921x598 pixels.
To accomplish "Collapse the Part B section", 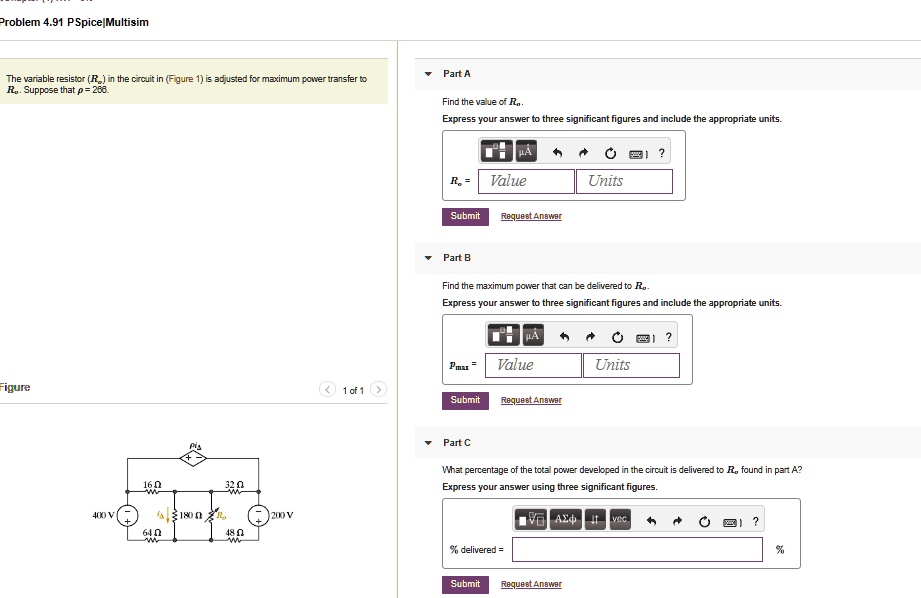I will 428,257.
